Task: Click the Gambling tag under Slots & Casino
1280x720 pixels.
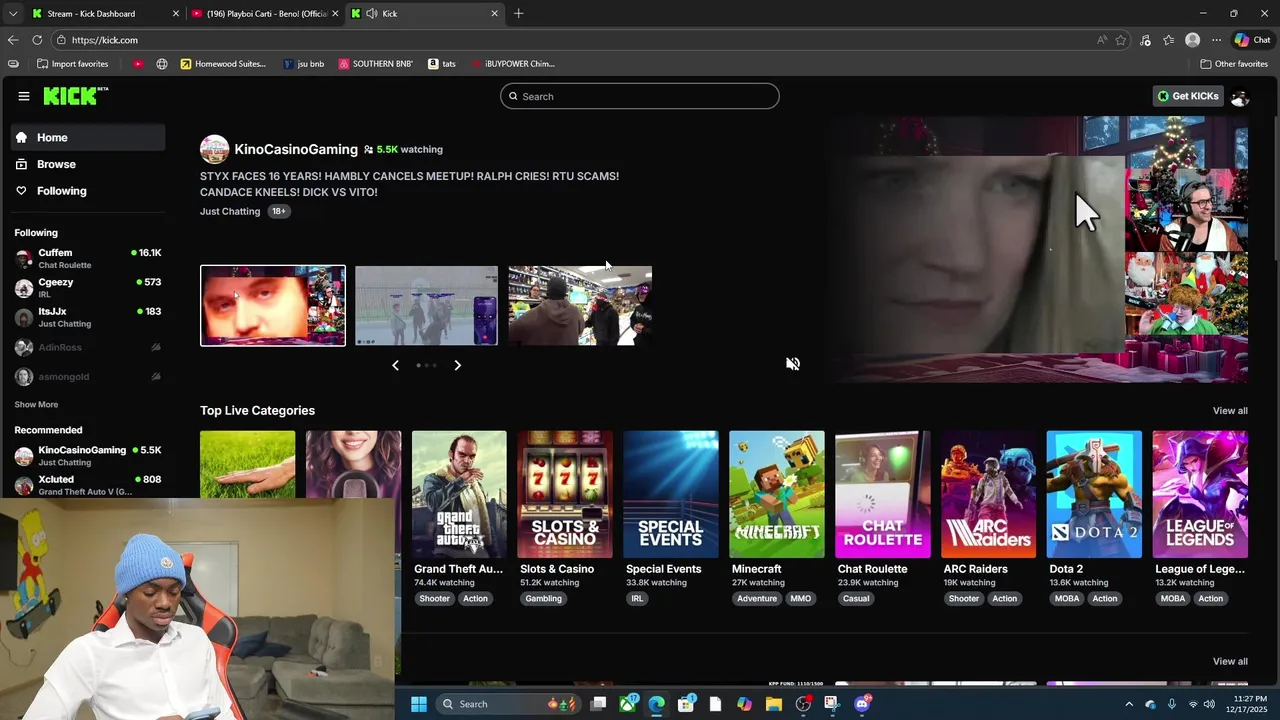Action: tap(544, 599)
